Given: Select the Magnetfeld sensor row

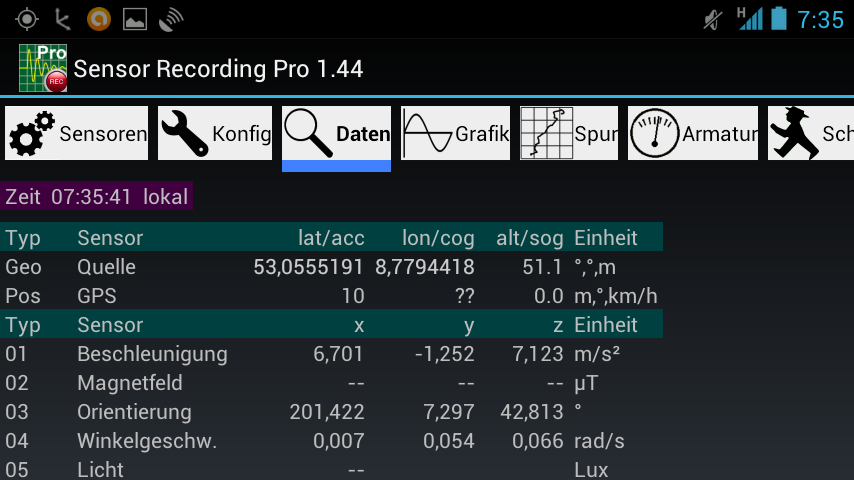Looking at the screenshot, I should click(331, 383).
